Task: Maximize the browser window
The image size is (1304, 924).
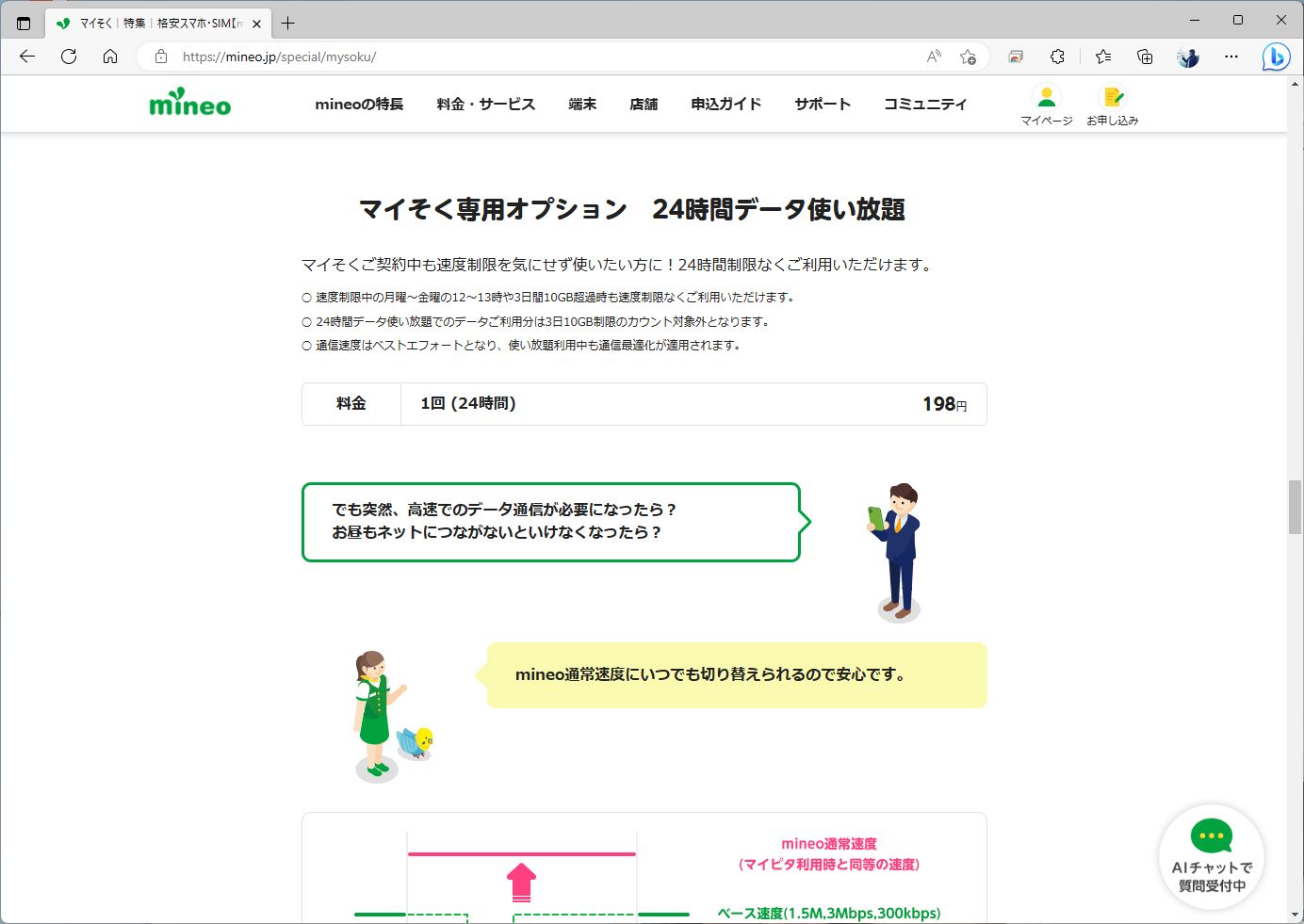Action: click(1238, 20)
